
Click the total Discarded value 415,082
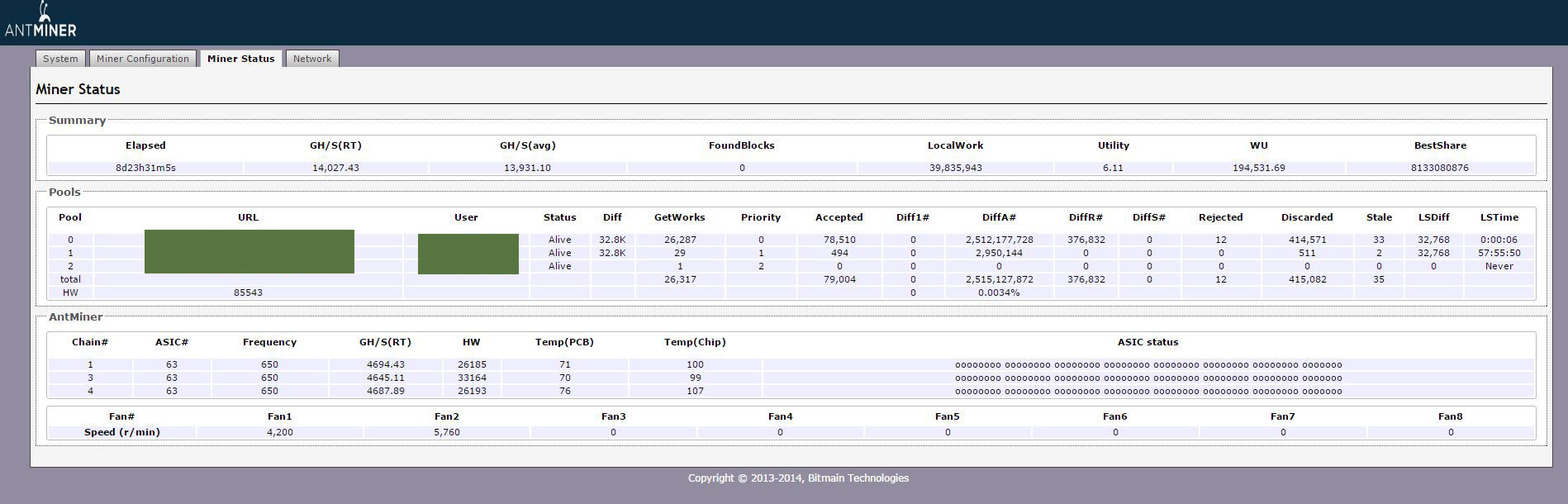click(1307, 279)
